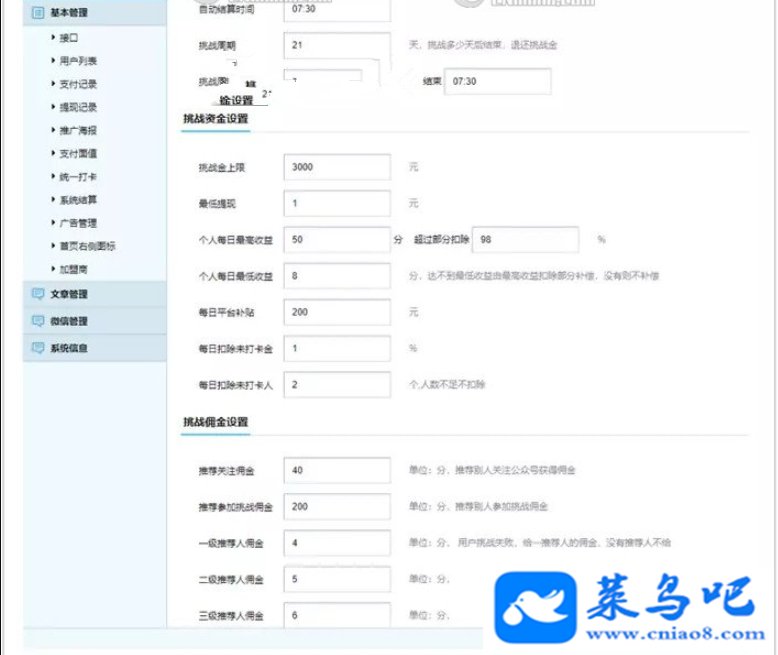Screen dimensions: 778x655
Task: Open 支付记录 in the sidebar
Action: click(x=78, y=84)
